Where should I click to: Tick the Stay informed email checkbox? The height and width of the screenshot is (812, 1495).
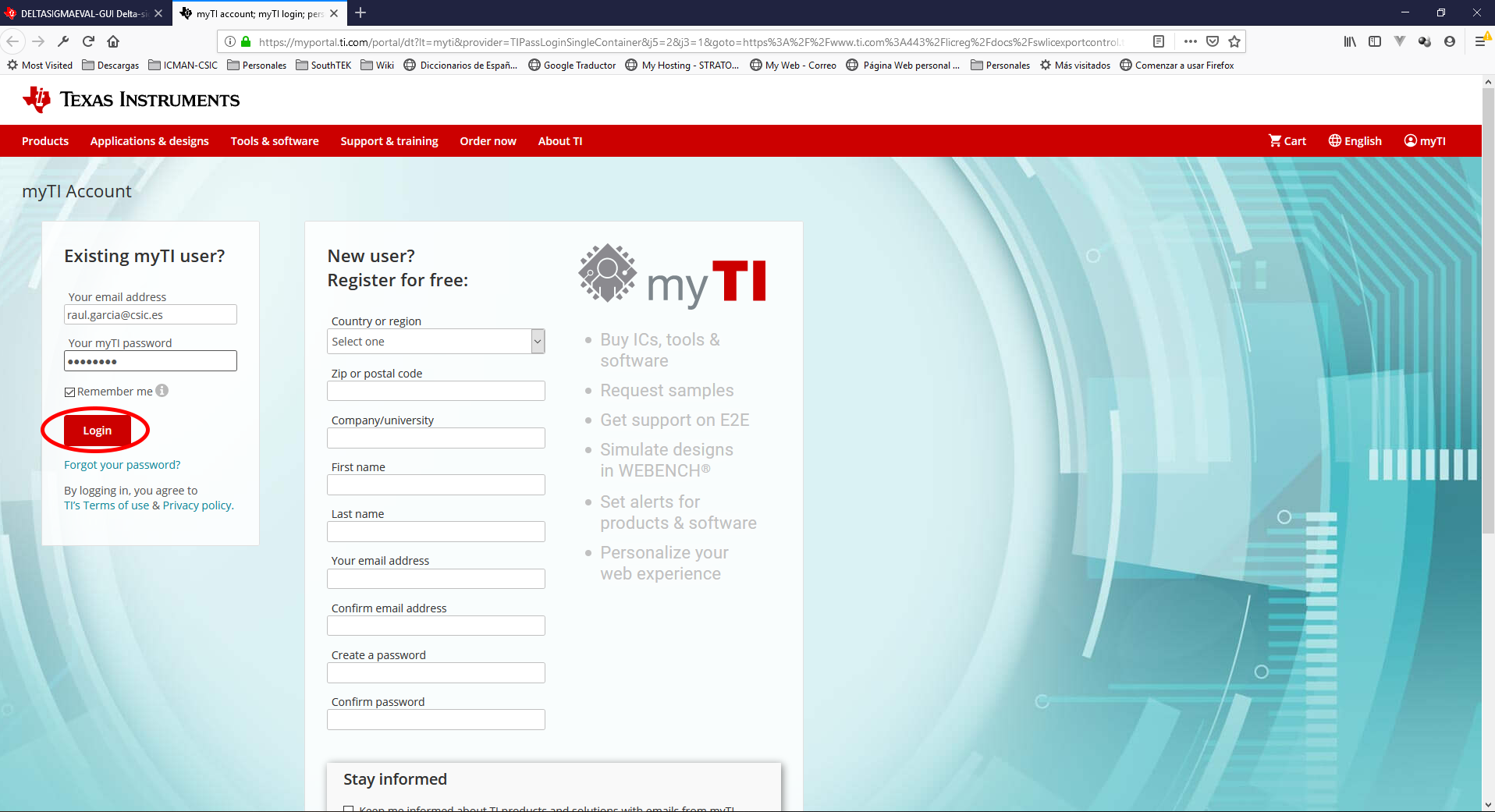click(x=349, y=809)
